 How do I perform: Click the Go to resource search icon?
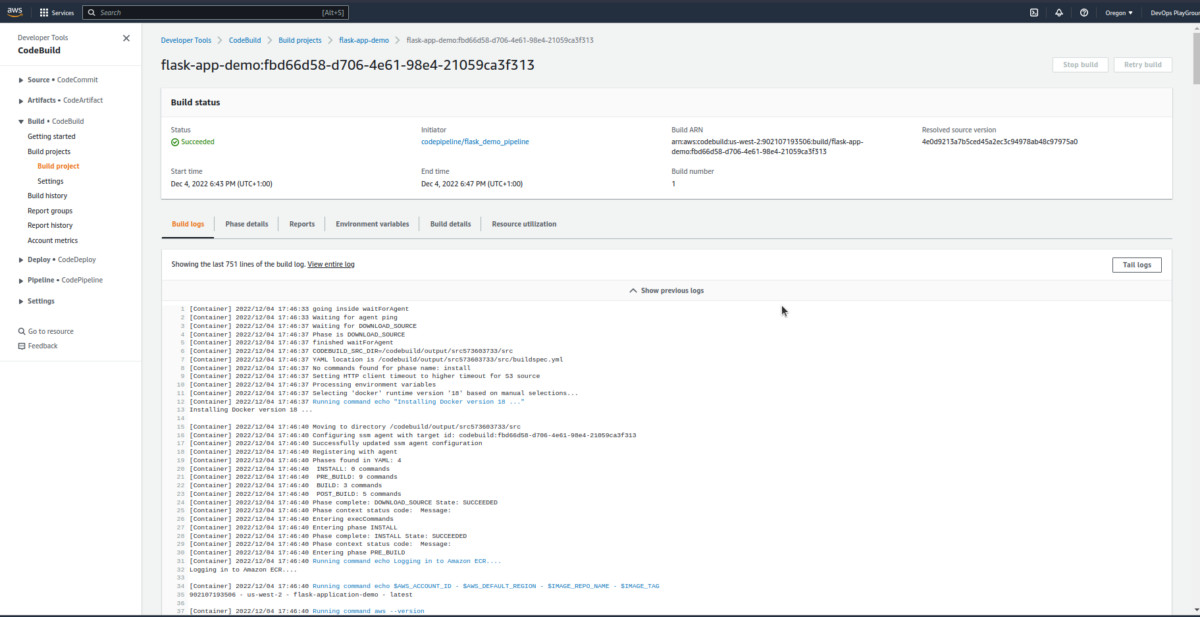click(x=22, y=331)
